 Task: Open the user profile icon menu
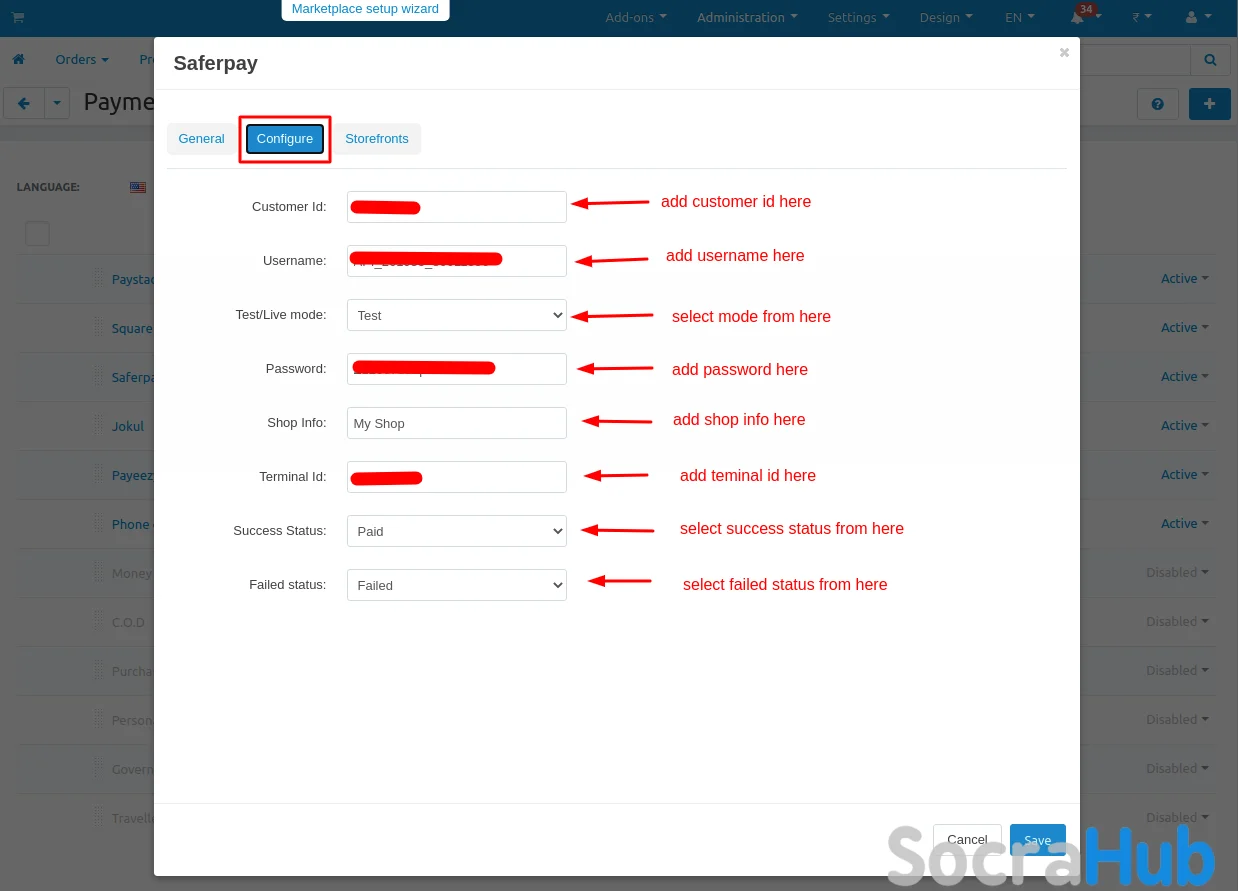click(1197, 18)
